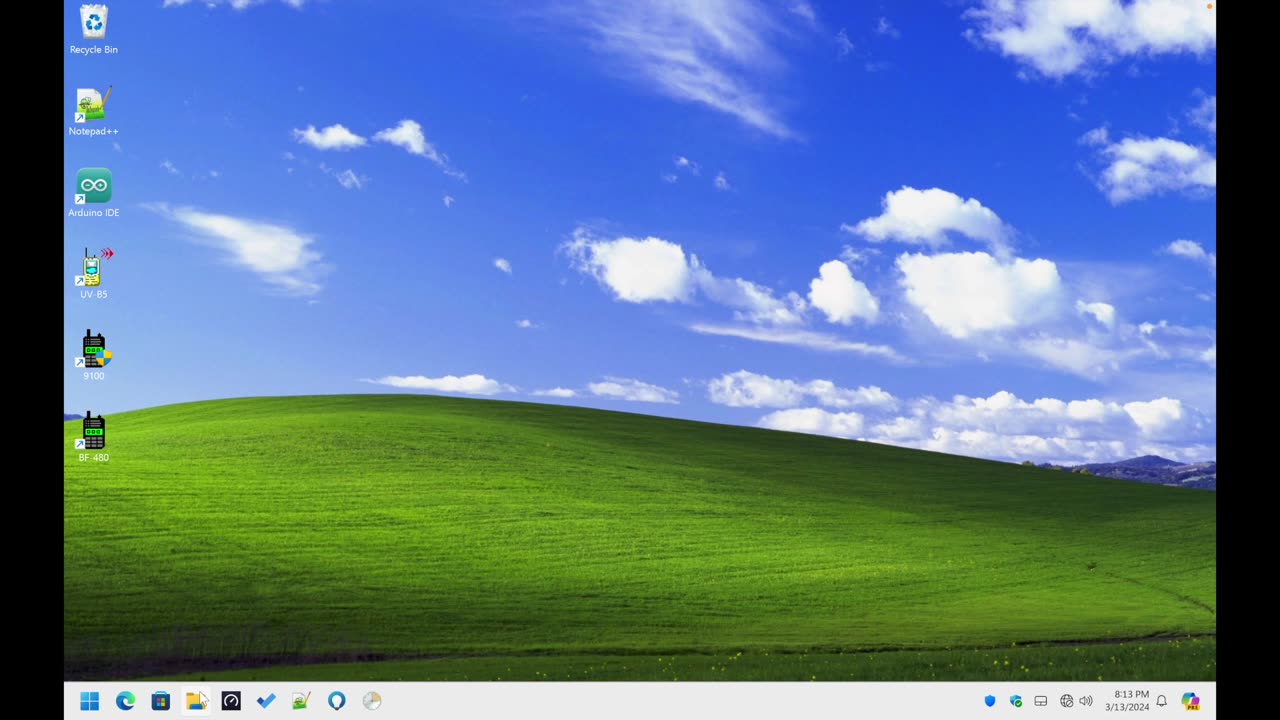Open network status globe icon
This screenshot has width=1280, height=720.
[1067, 701]
